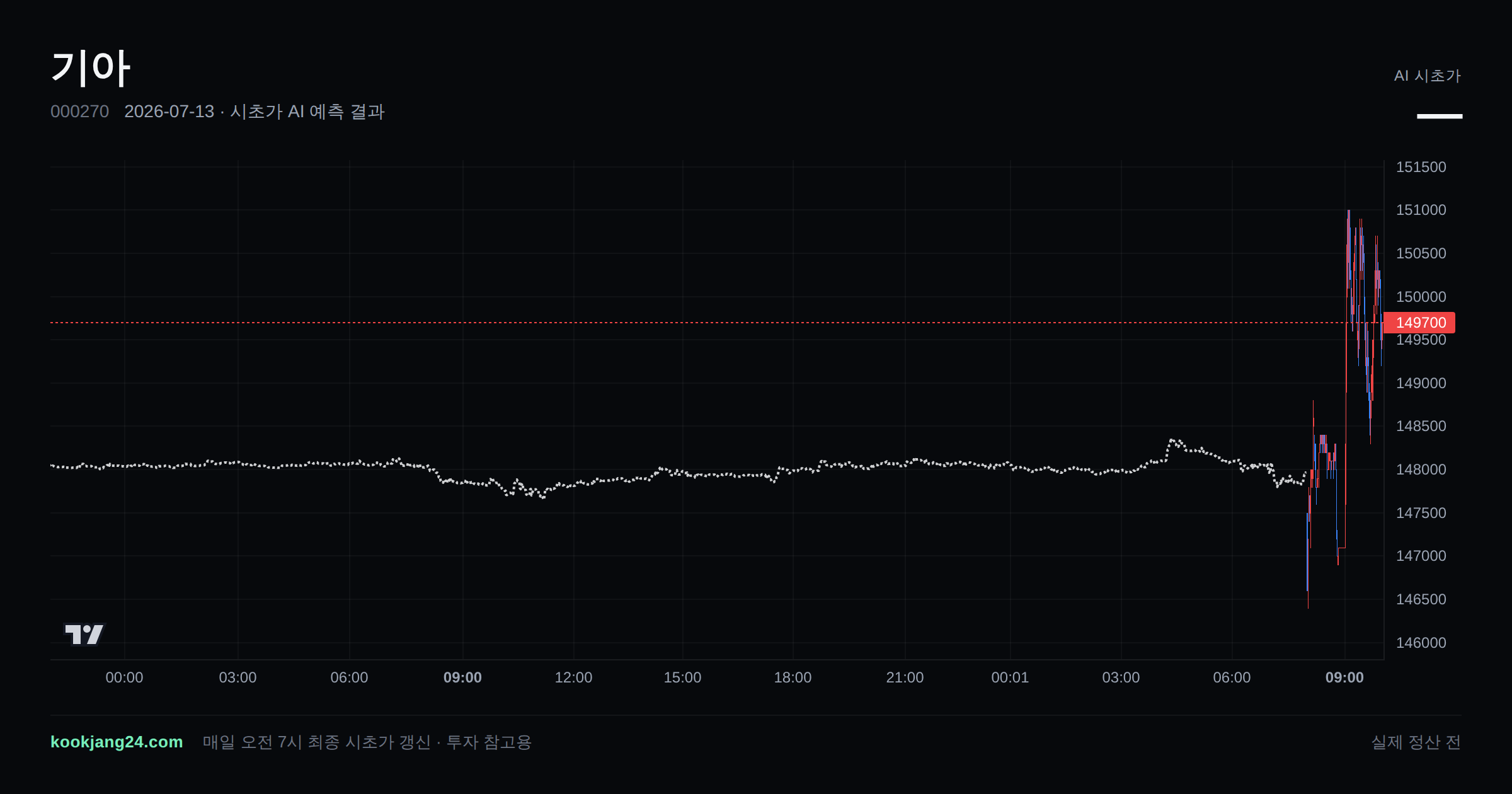Click the 18:00 time axis label

click(793, 677)
